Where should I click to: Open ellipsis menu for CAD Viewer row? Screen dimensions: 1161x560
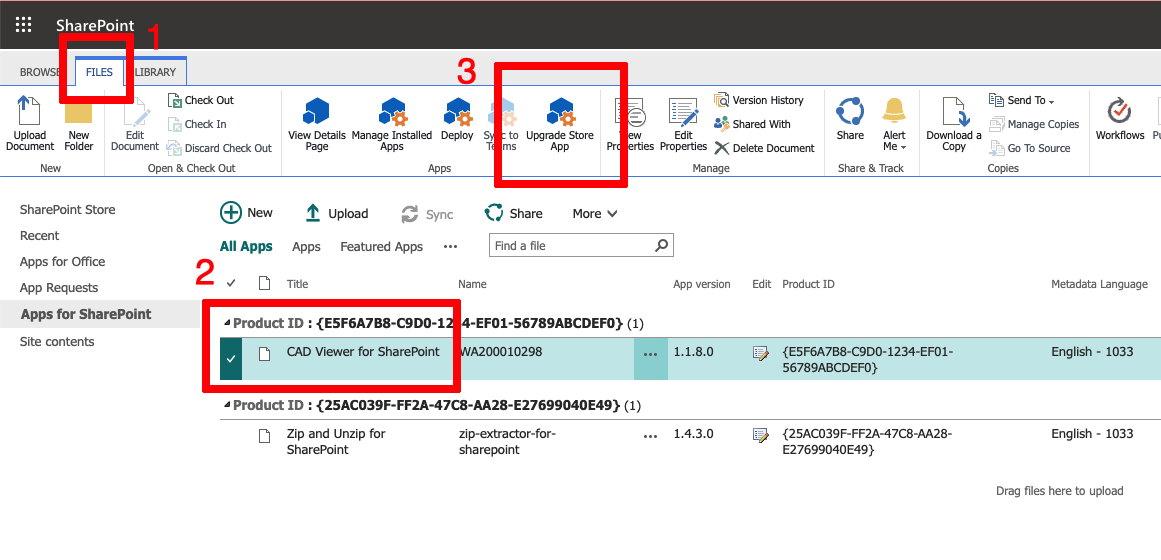(651, 355)
